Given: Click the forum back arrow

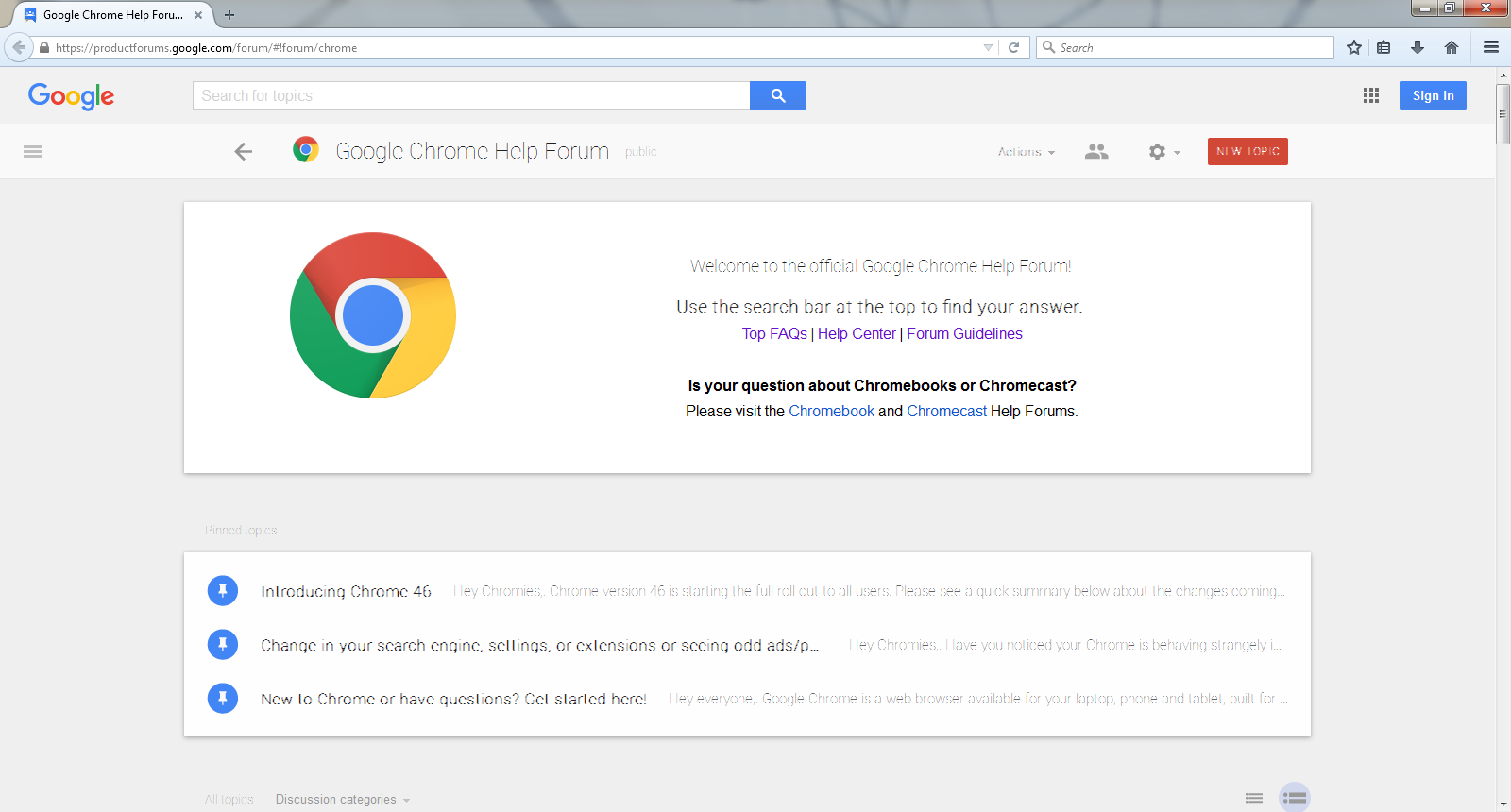Looking at the screenshot, I should [244, 151].
